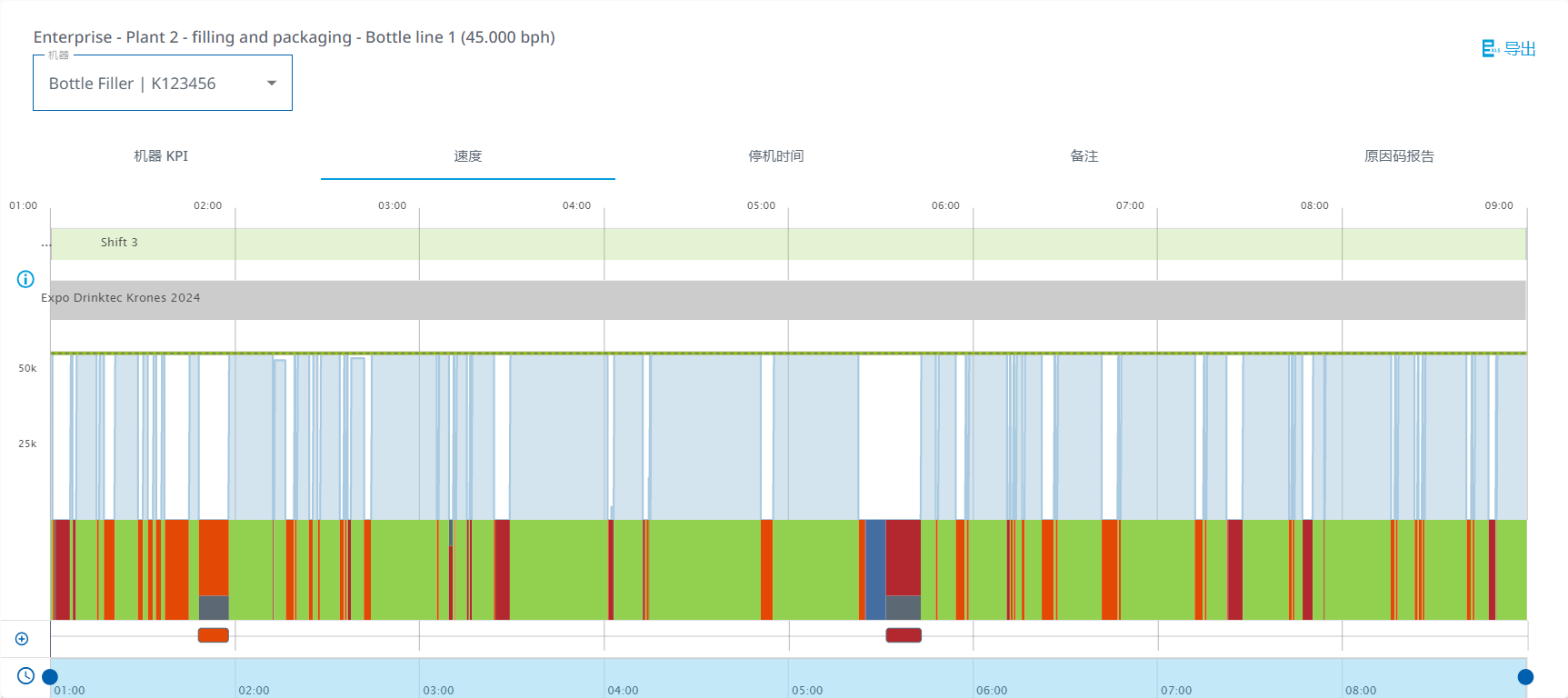Screen dimensions: 1568x698
Task: Go to the 备注 tab
Action: (1084, 156)
